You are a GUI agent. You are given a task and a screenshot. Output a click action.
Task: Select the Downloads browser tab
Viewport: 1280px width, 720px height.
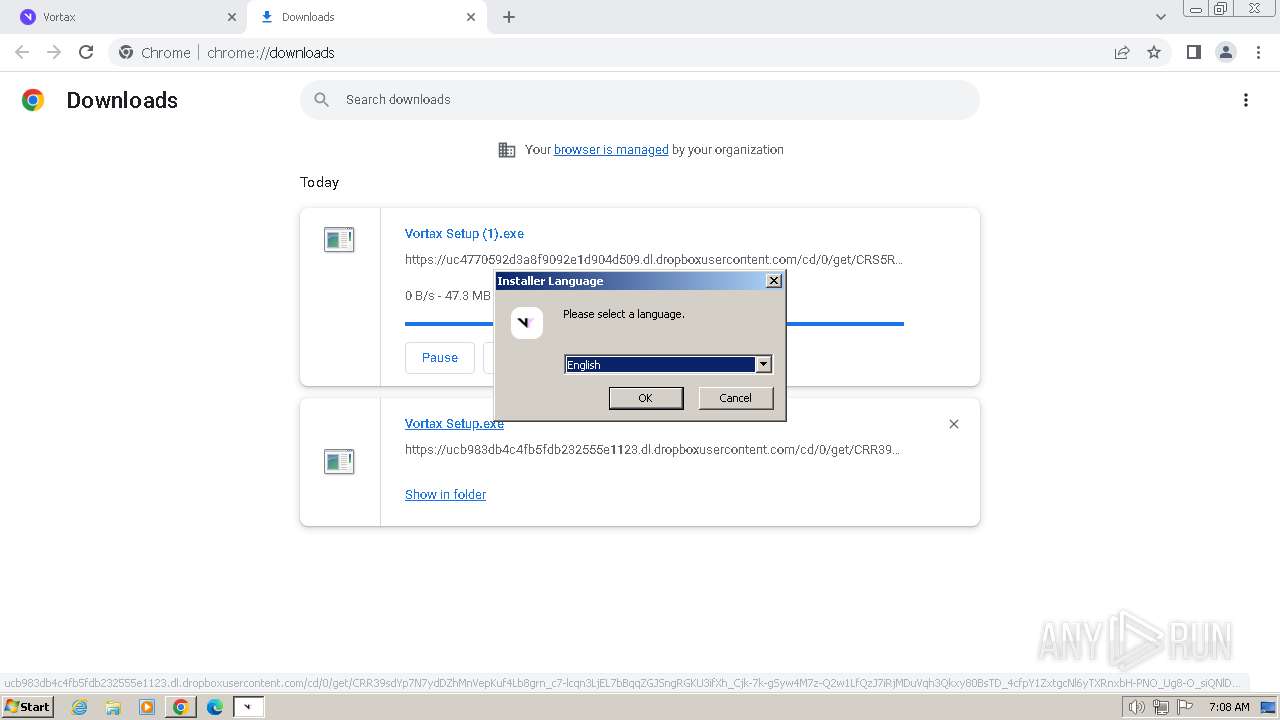pos(365,17)
